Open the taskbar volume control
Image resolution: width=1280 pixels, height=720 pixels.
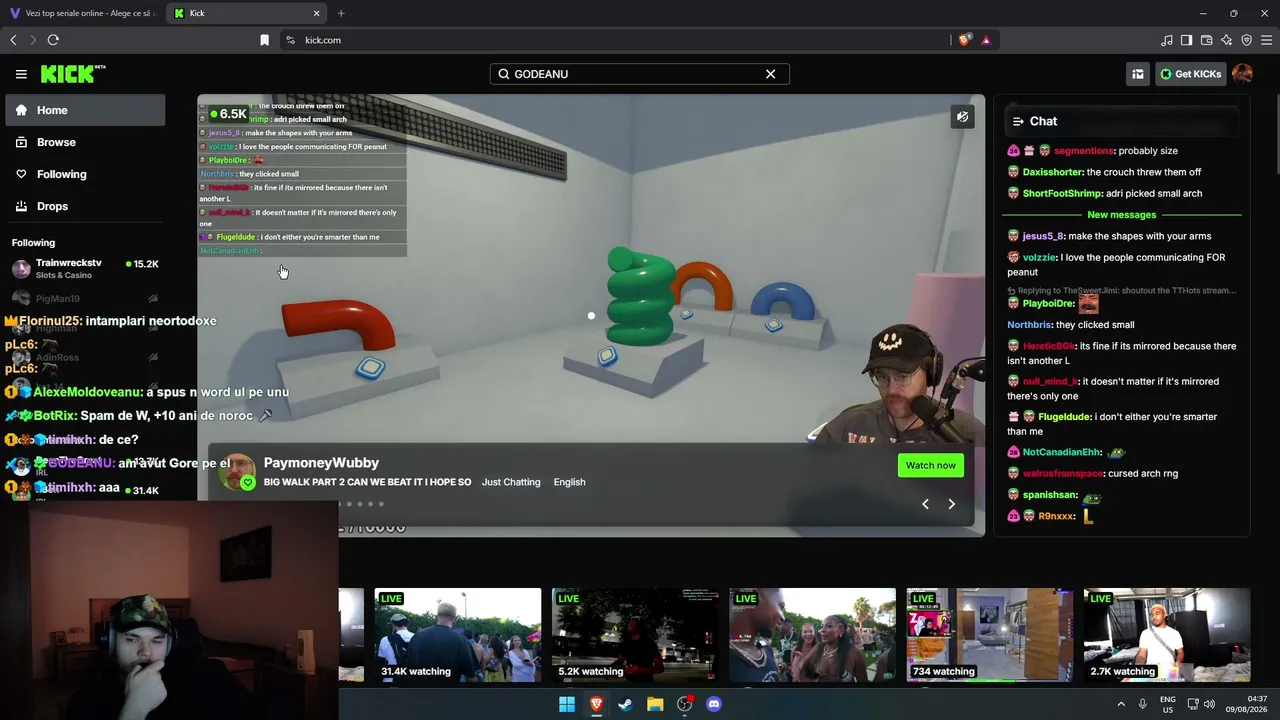coord(1209,704)
